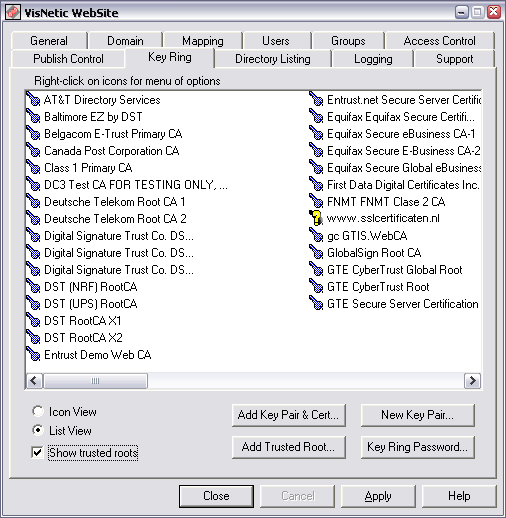This screenshot has height=518, width=506.
Task: Click key icon beside AT&T Directory Services
Action: 33,99
